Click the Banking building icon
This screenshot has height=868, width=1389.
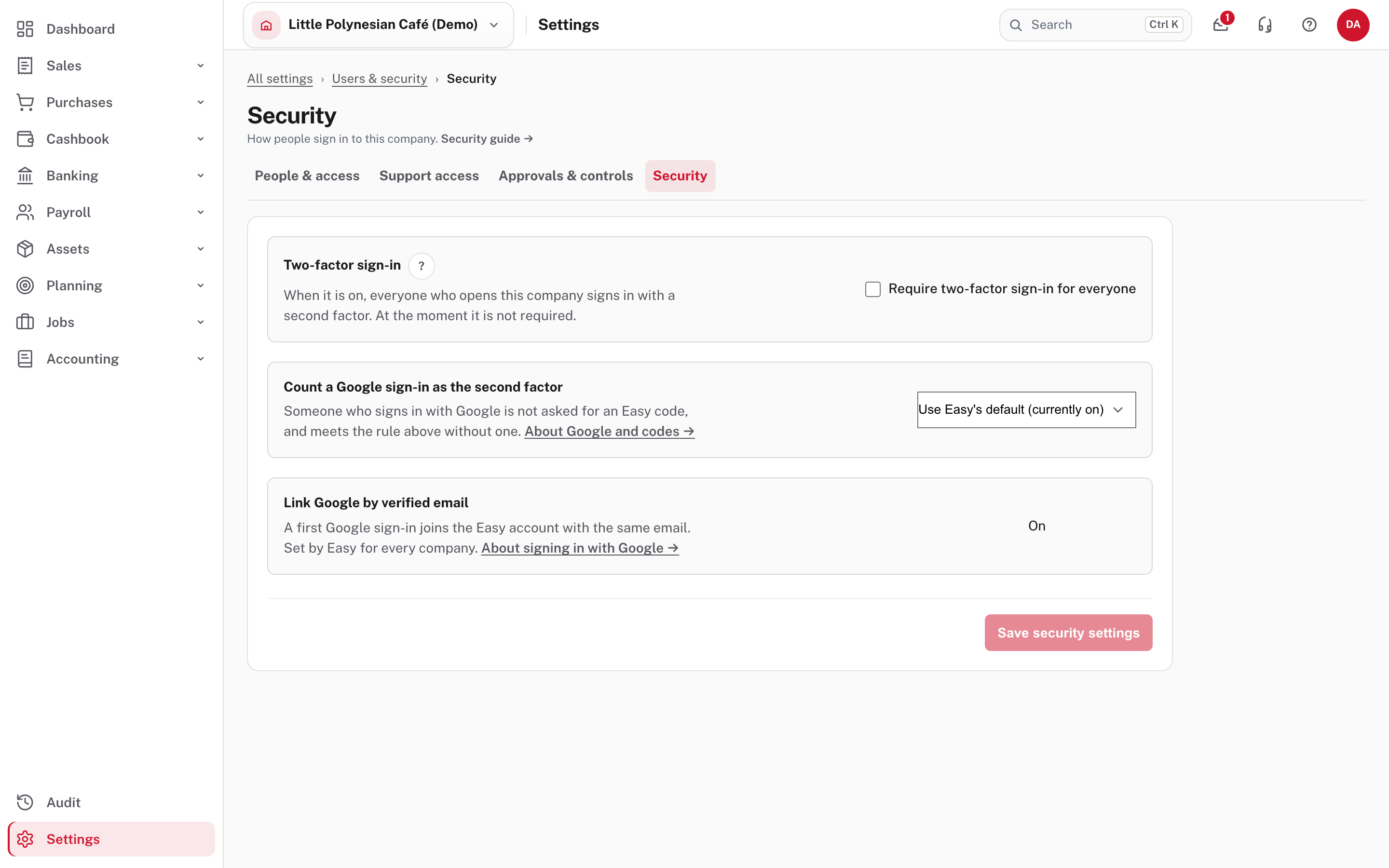coord(25,176)
